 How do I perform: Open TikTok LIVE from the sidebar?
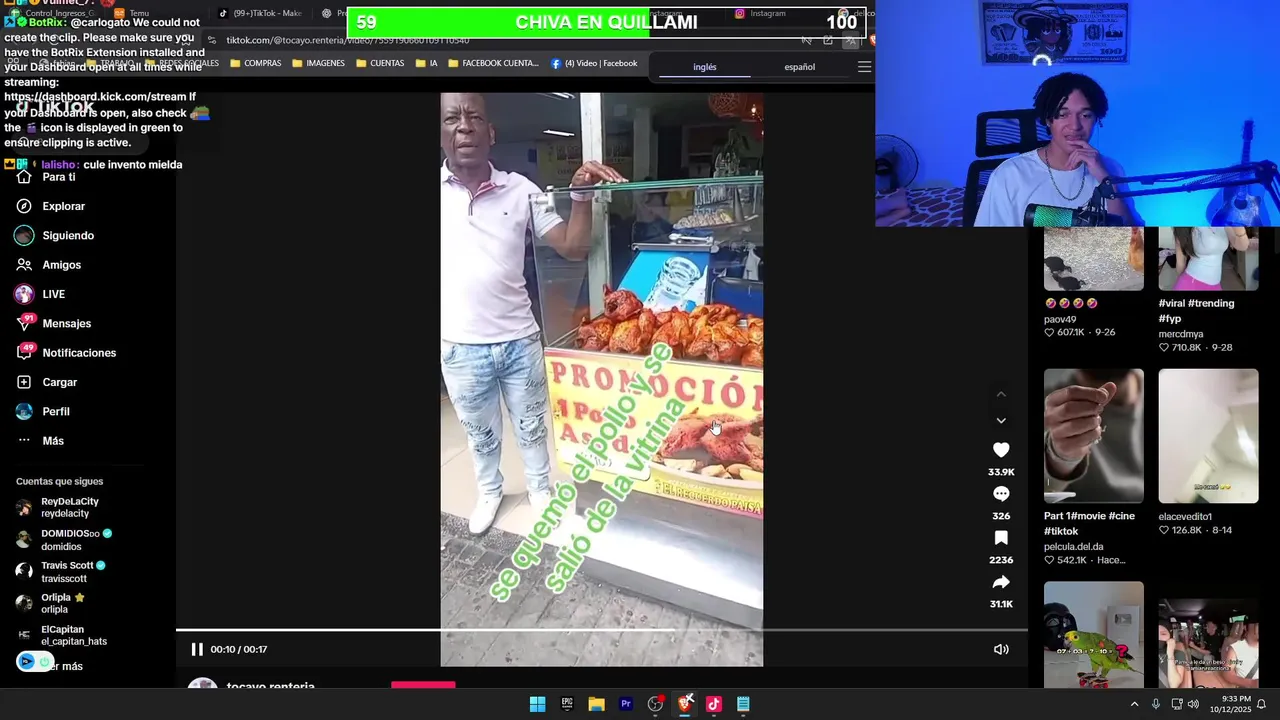41,294
